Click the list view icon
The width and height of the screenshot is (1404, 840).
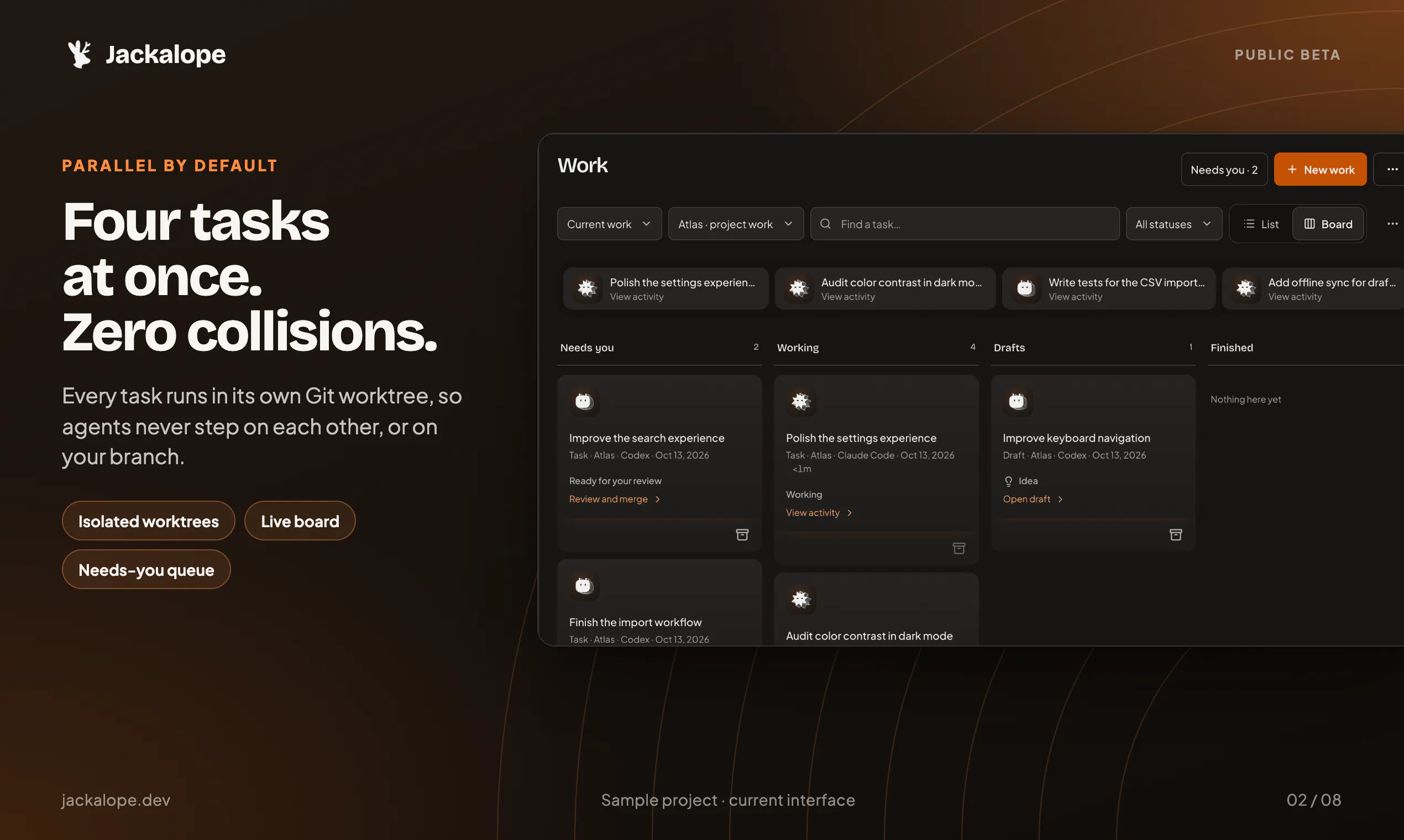(x=1248, y=224)
